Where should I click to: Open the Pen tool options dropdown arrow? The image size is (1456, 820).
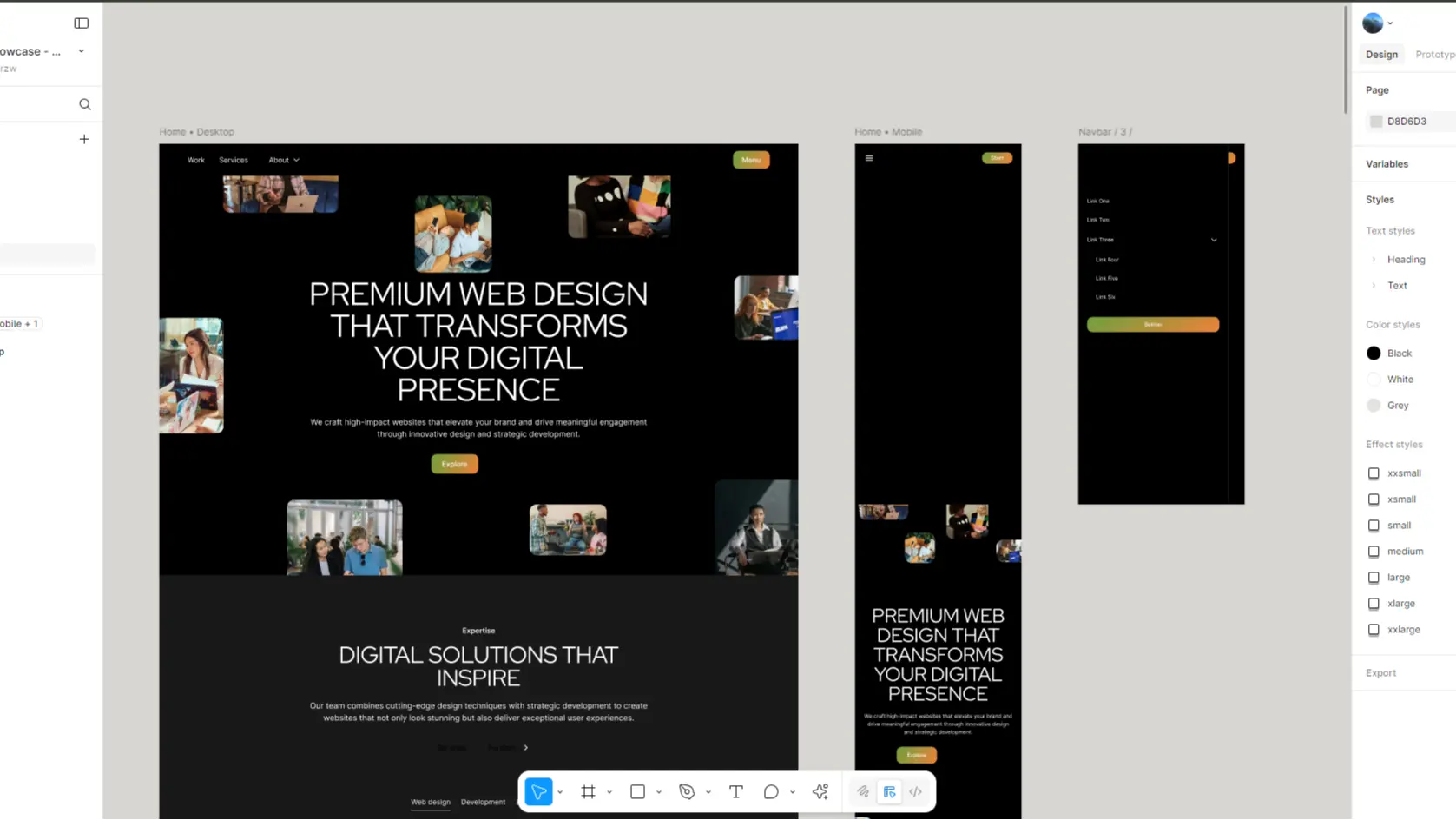[708, 792]
